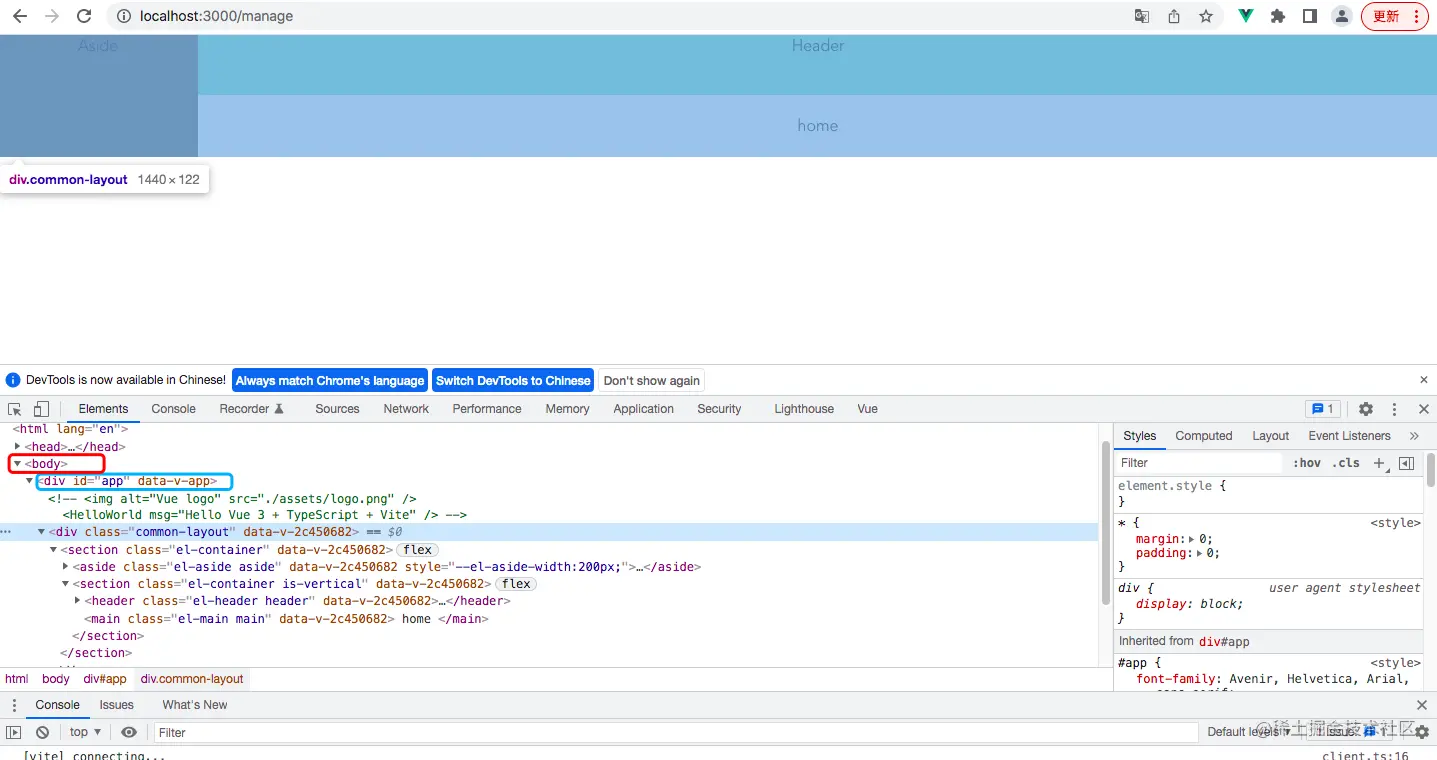Open the Recorder tab

[252, 409]
